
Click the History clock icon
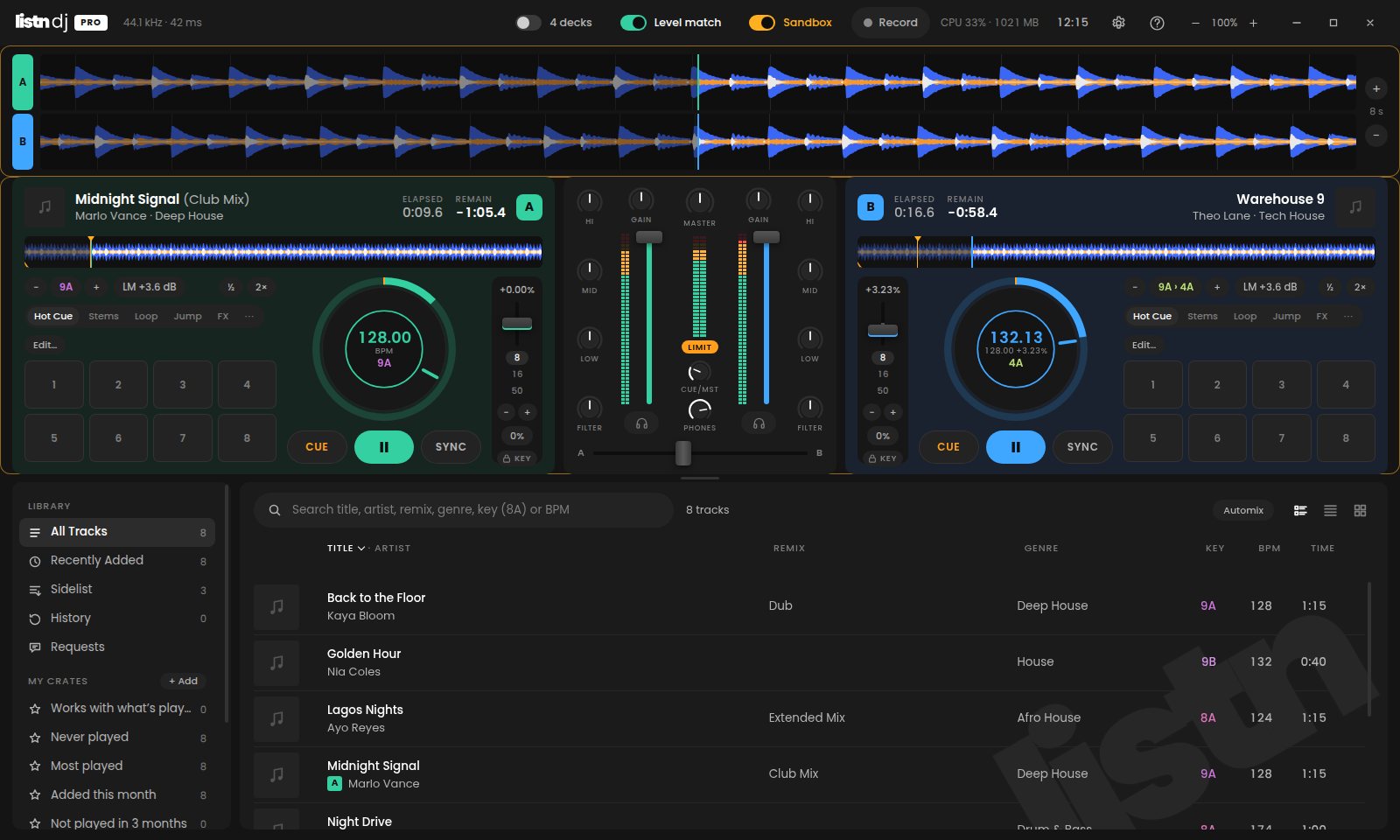point(35,619)
